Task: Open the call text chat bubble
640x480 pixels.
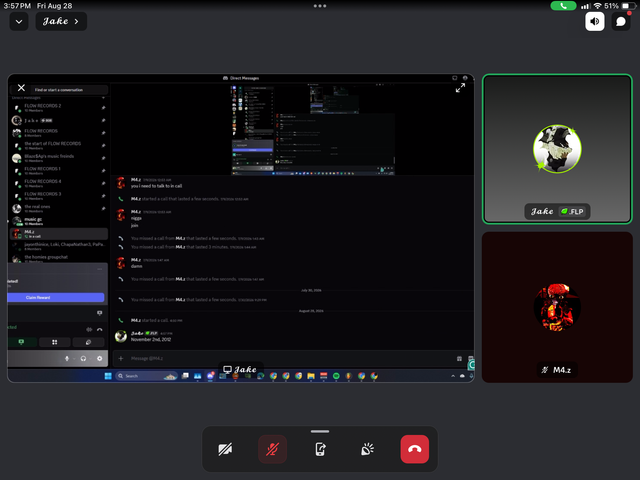Action: click(621, 21)
